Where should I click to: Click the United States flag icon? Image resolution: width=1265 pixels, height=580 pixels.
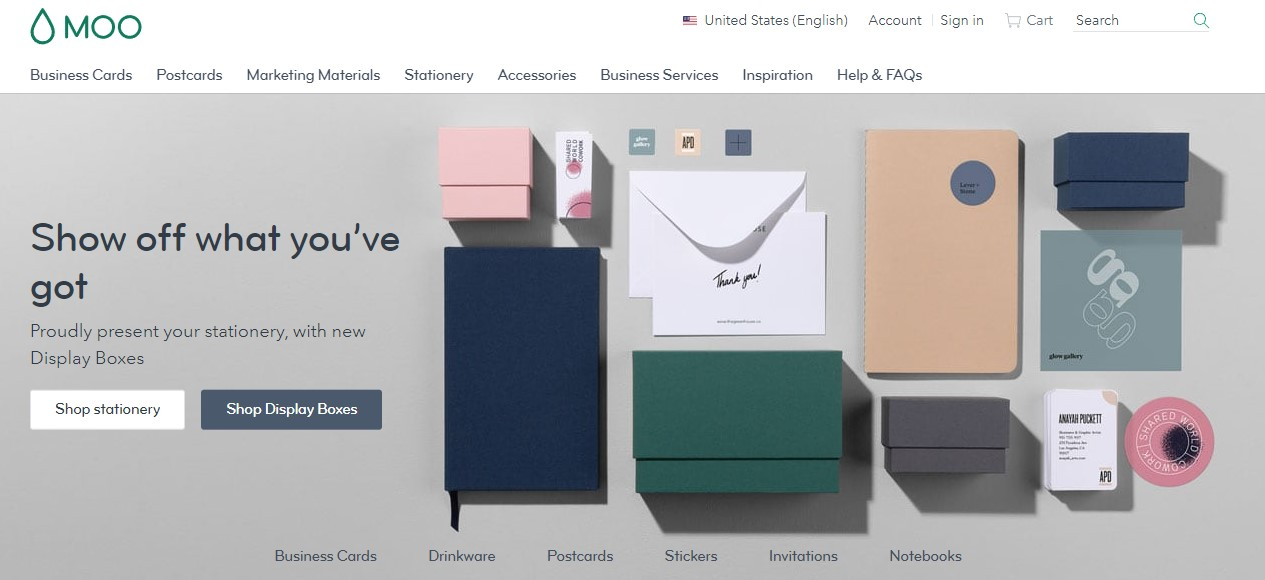[x=690, y=20]
